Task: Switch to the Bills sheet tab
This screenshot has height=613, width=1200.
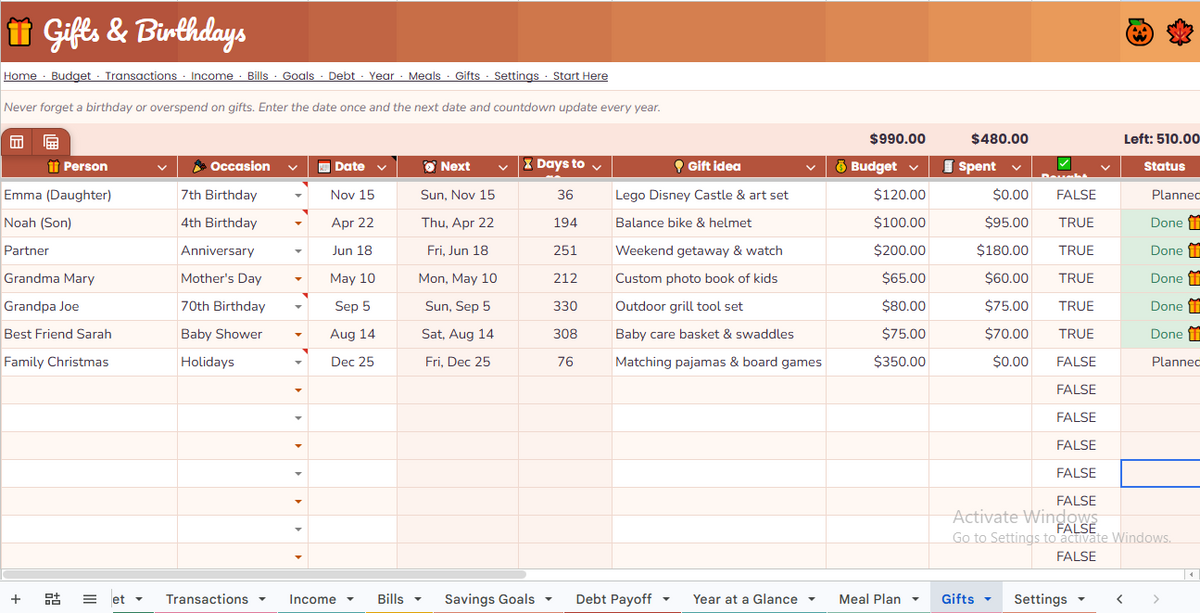Action: [391, 599]
